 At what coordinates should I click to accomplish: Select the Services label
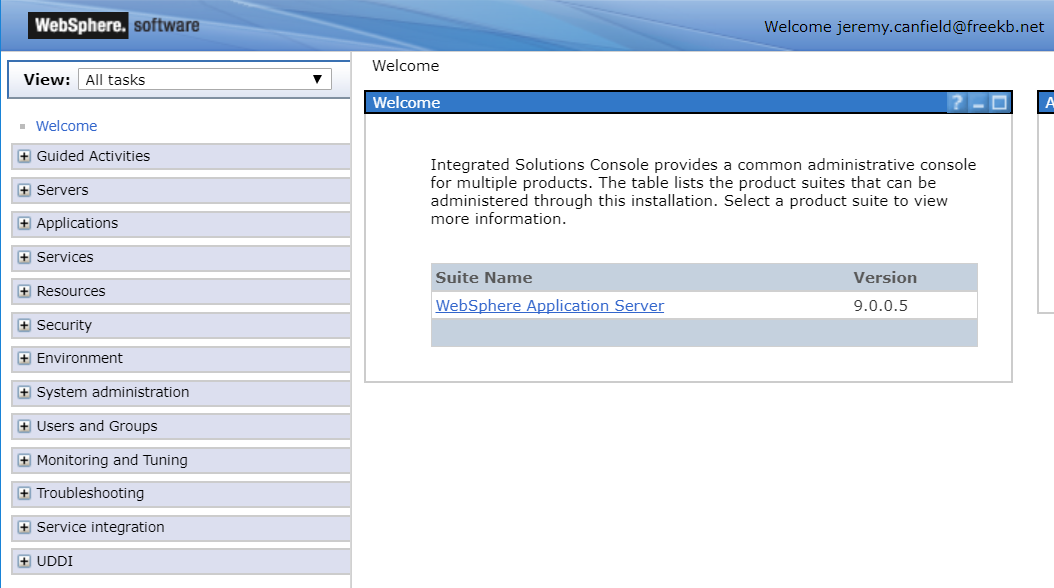pyautogui.click(x=65, y=257)
